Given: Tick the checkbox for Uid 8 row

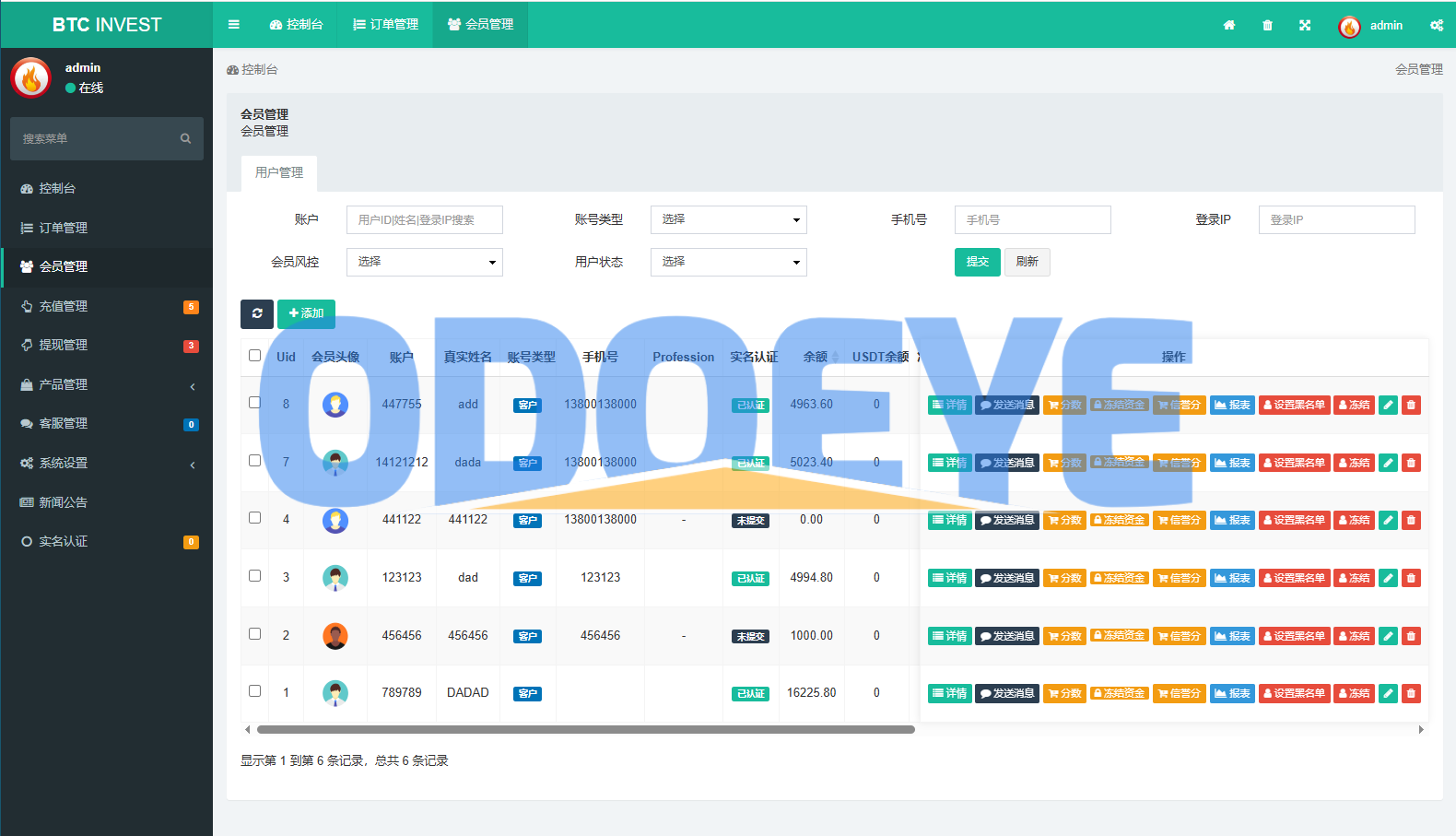Looking at the screenshot, I should [x=255, y=403].
